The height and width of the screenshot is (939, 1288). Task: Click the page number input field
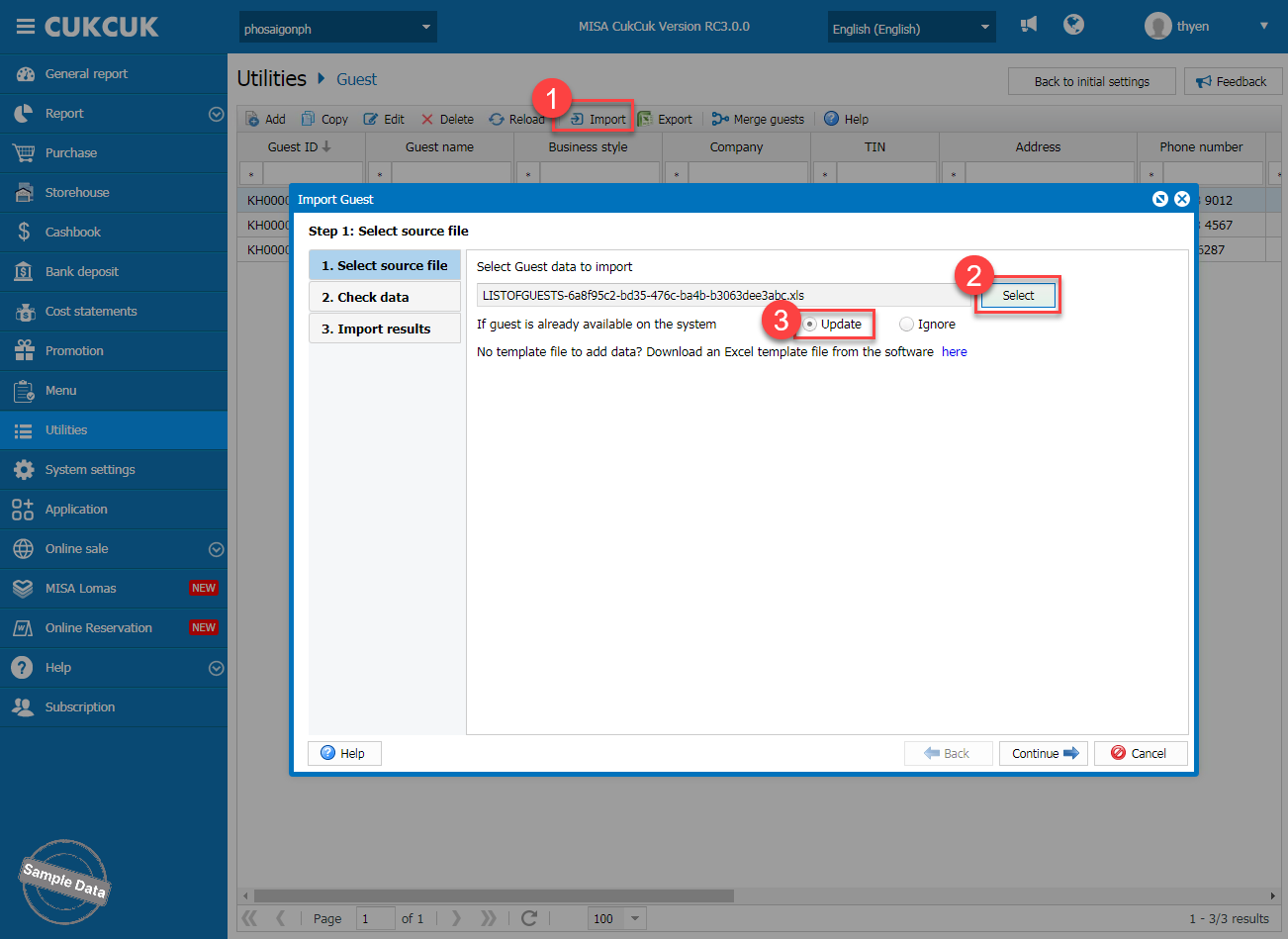pyautogui.click(x=376, y=918)
